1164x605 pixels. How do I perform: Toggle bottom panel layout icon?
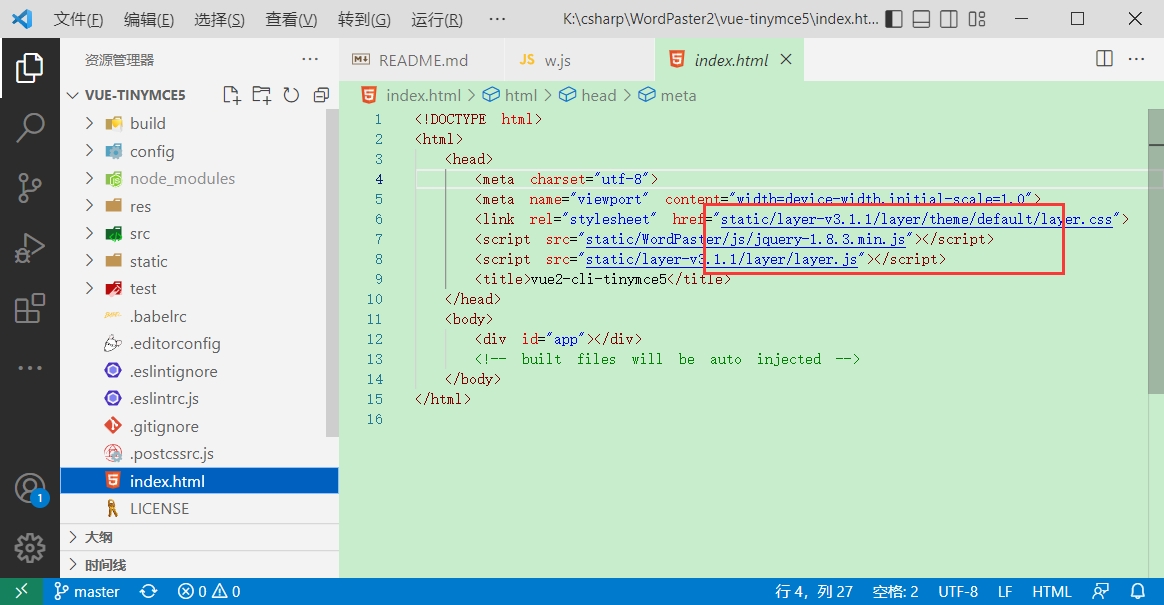pyautogui.click(x=921, y=19)
